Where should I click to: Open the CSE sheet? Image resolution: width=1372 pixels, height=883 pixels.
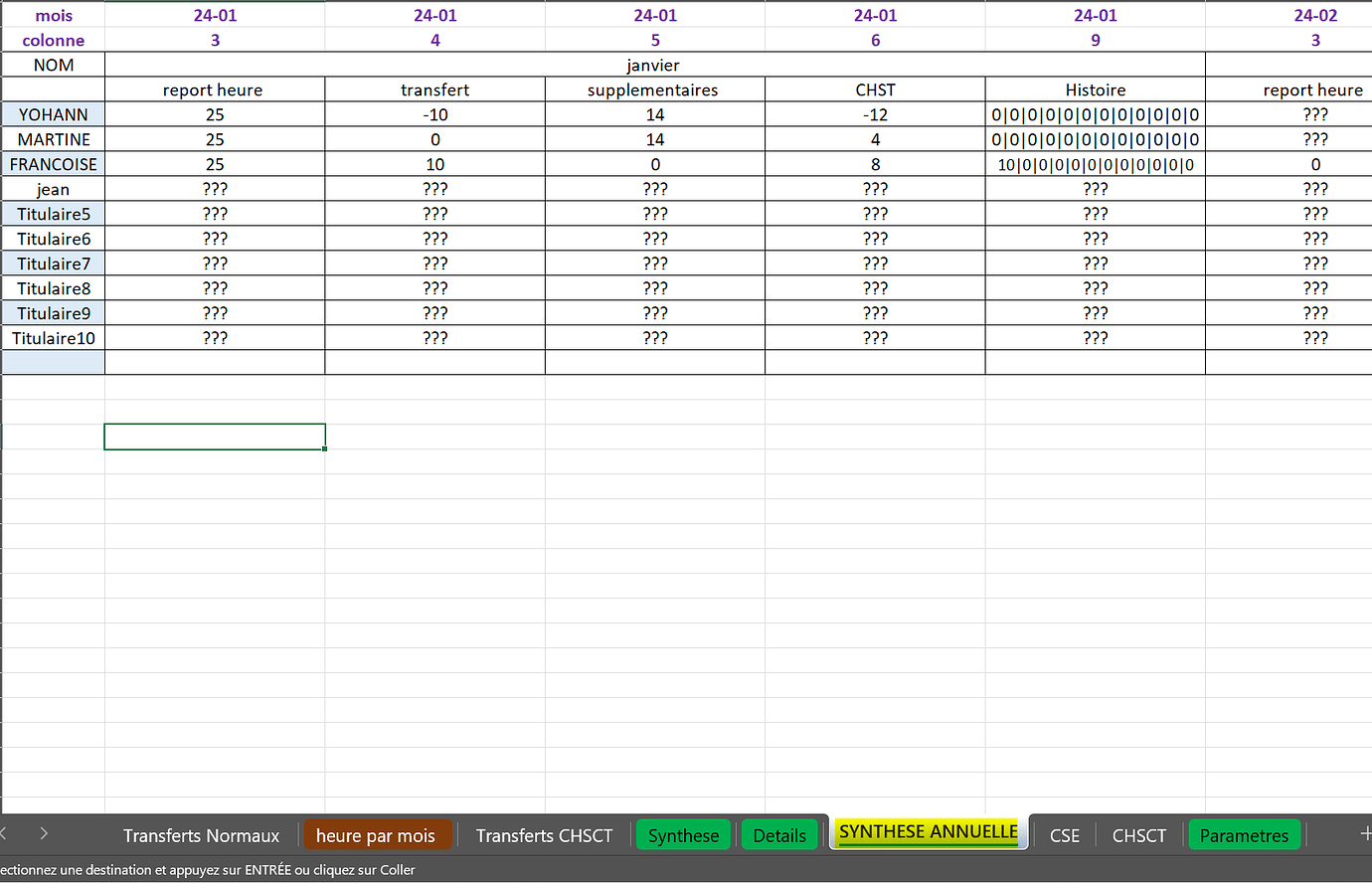click(1064, 835)
